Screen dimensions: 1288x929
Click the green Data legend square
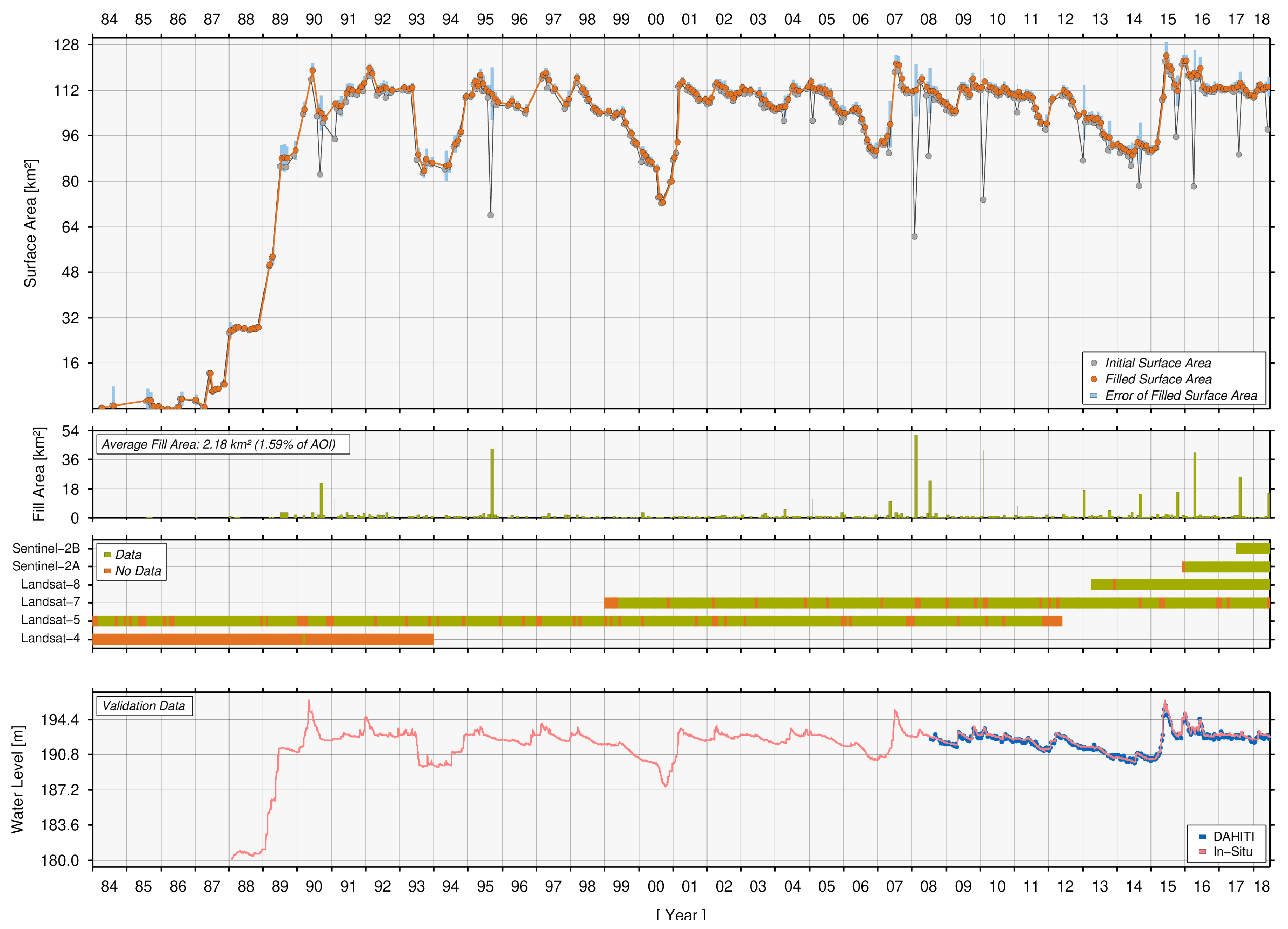click(x=107, y=554)
